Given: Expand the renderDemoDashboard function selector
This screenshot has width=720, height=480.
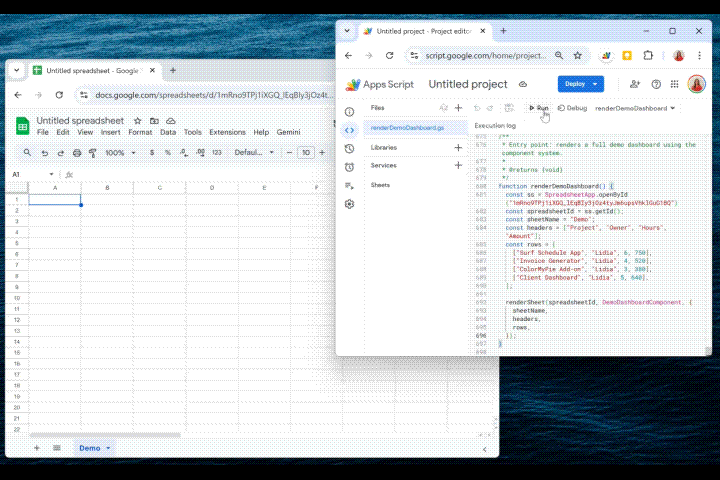Looking at the screenshot, I should coord(636,108).
